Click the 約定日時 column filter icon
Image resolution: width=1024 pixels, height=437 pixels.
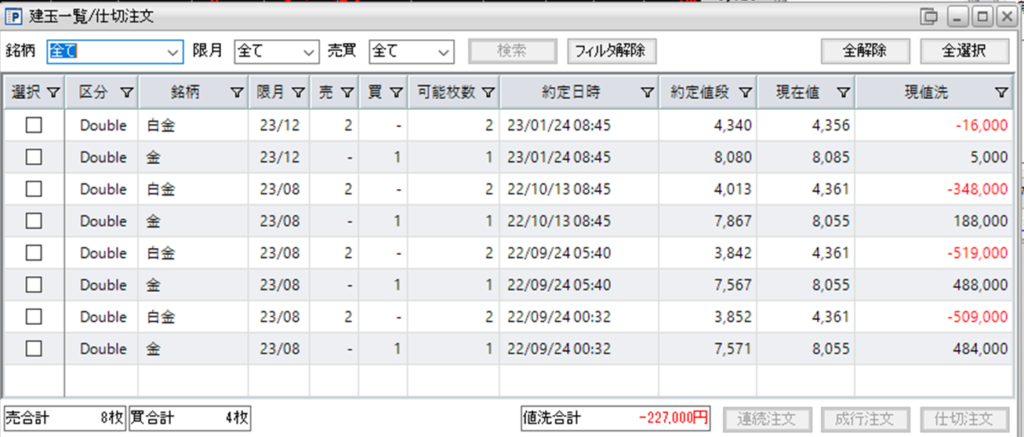click(647, 93)
